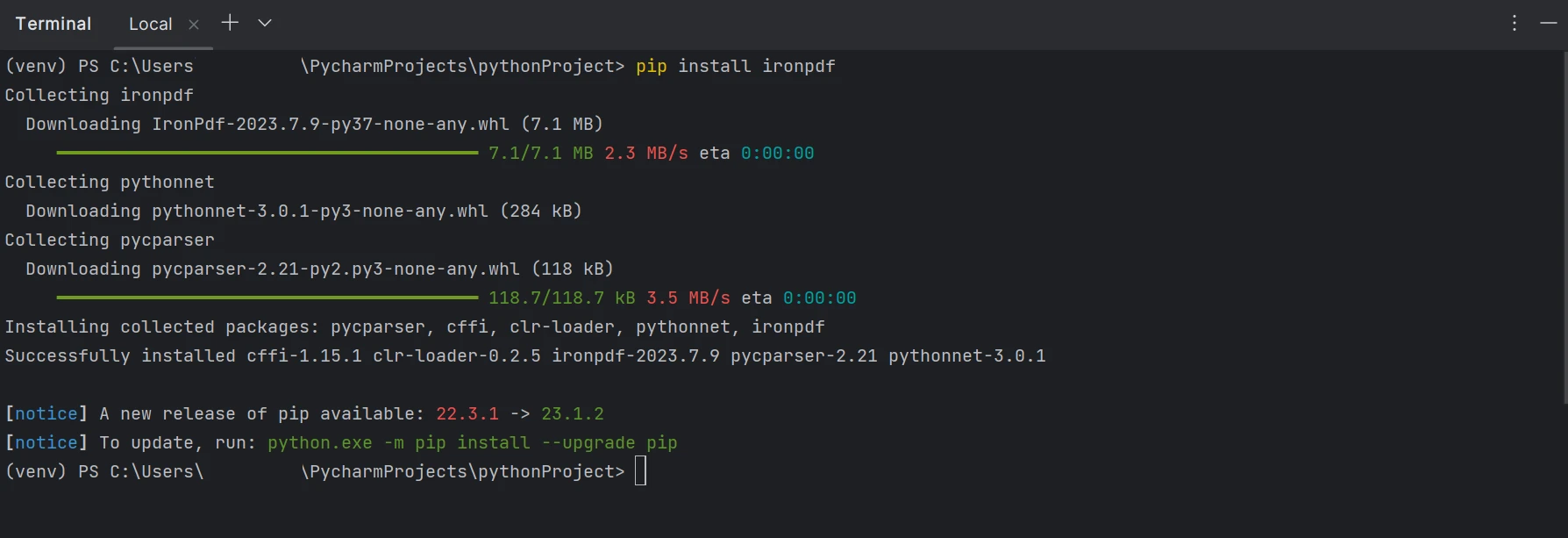Screen dimensions: 1568x538
Task: Click '[notice]' tag on 'new release' line
Action: [x=46, y=413]
